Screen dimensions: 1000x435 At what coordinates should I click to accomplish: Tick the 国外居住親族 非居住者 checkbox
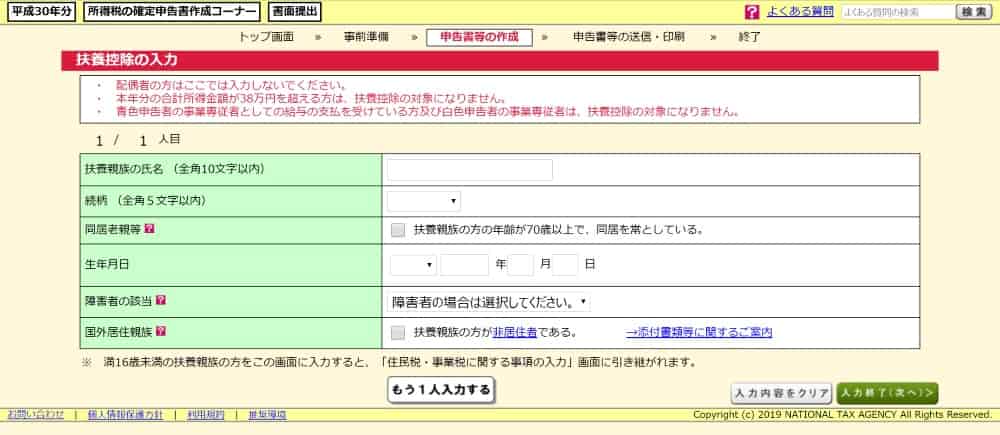[398, 332]
